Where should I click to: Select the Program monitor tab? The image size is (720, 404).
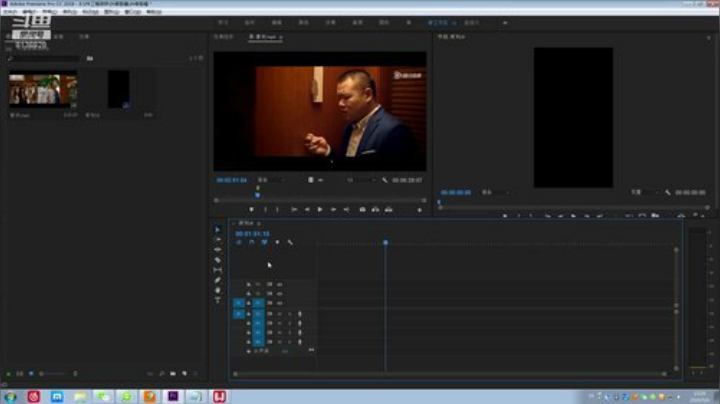pos(451,37)
